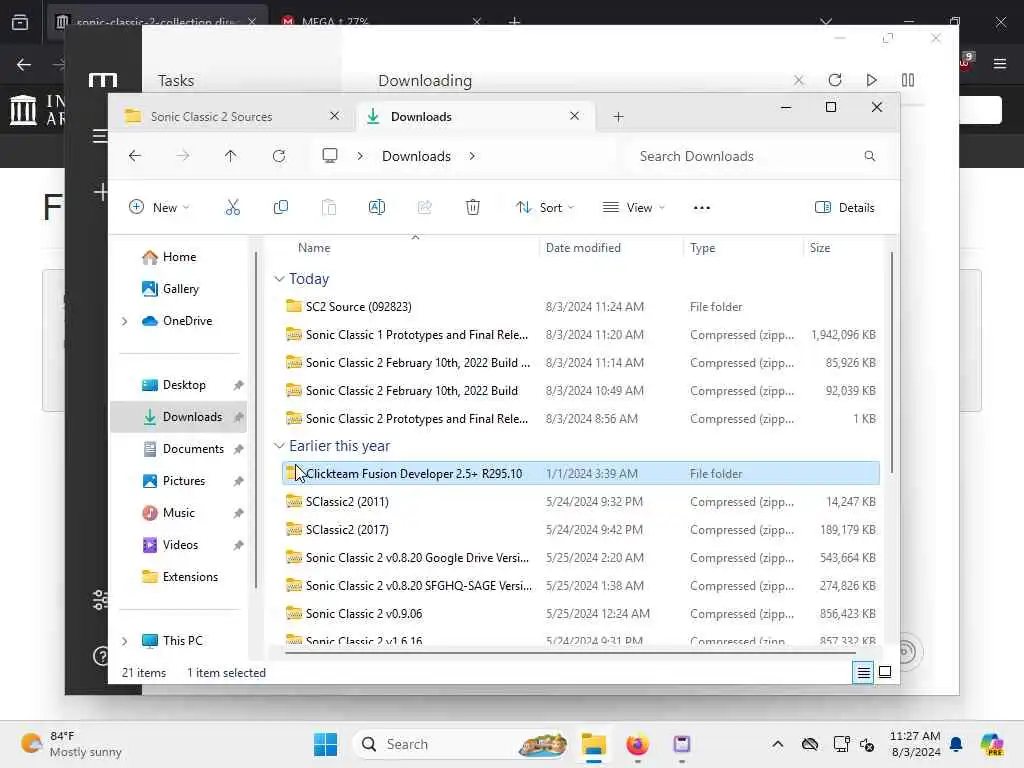Open the View dropdown
Viewport: 1024px width, 768px height.
[x=633, y=208]
